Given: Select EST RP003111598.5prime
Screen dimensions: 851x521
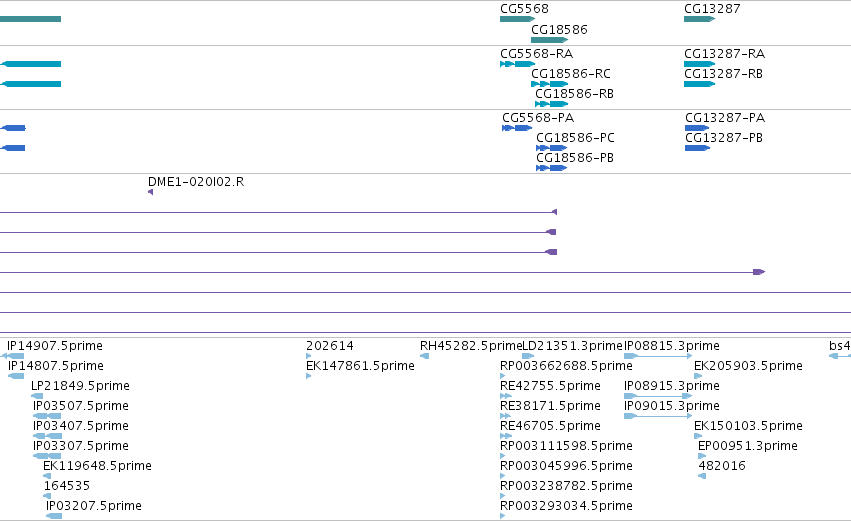Looking at the screenshot, I should point(503,456).
